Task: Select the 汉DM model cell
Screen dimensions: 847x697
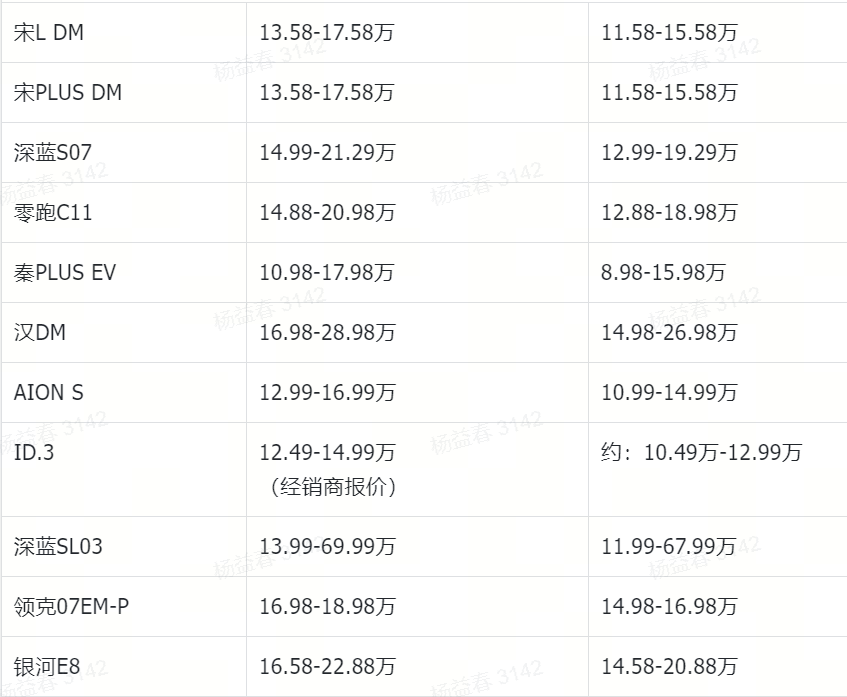Action: click(x=40, y=333)
